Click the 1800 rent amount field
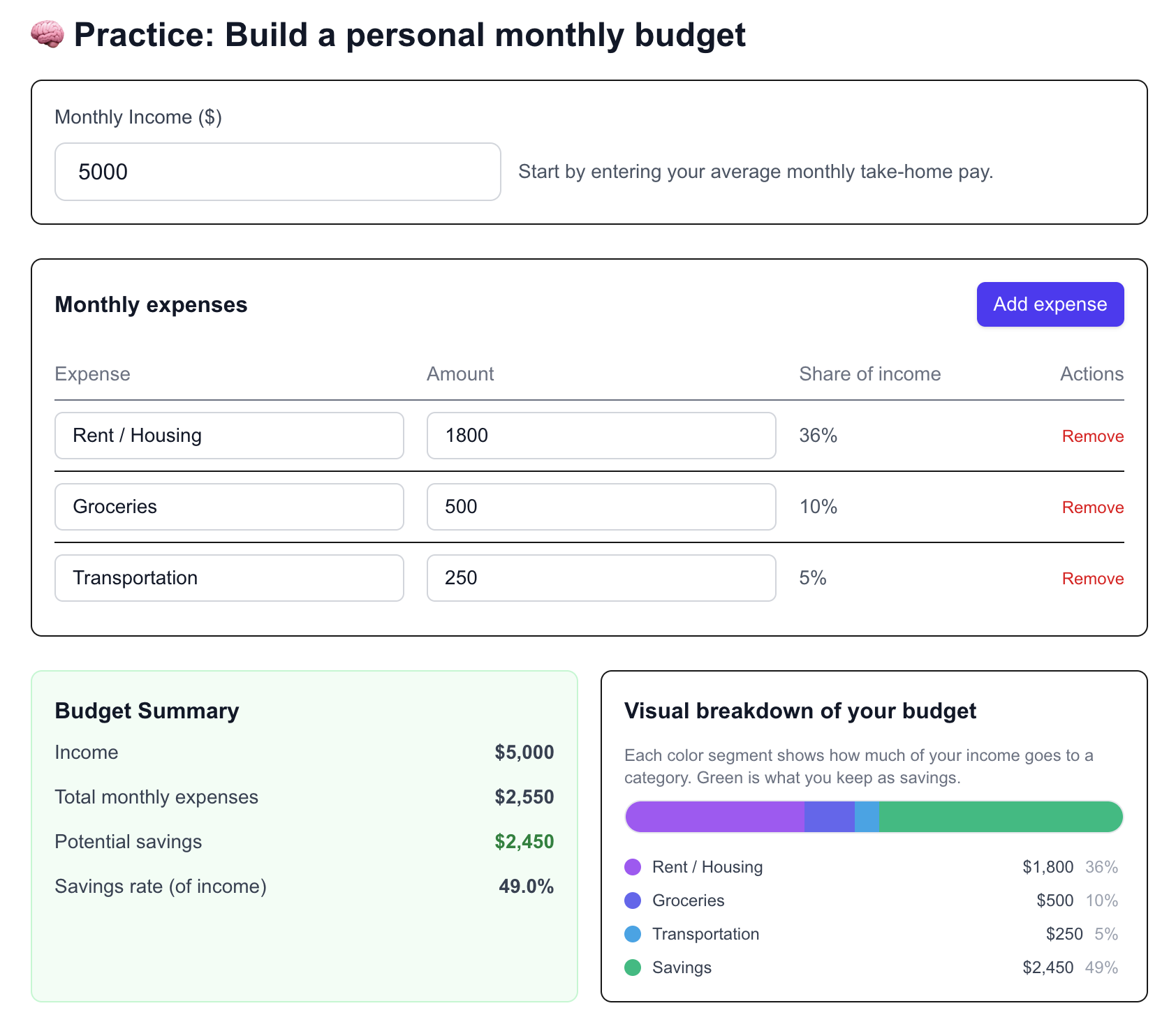The image size is (1176, 1022). coord(601,436)
